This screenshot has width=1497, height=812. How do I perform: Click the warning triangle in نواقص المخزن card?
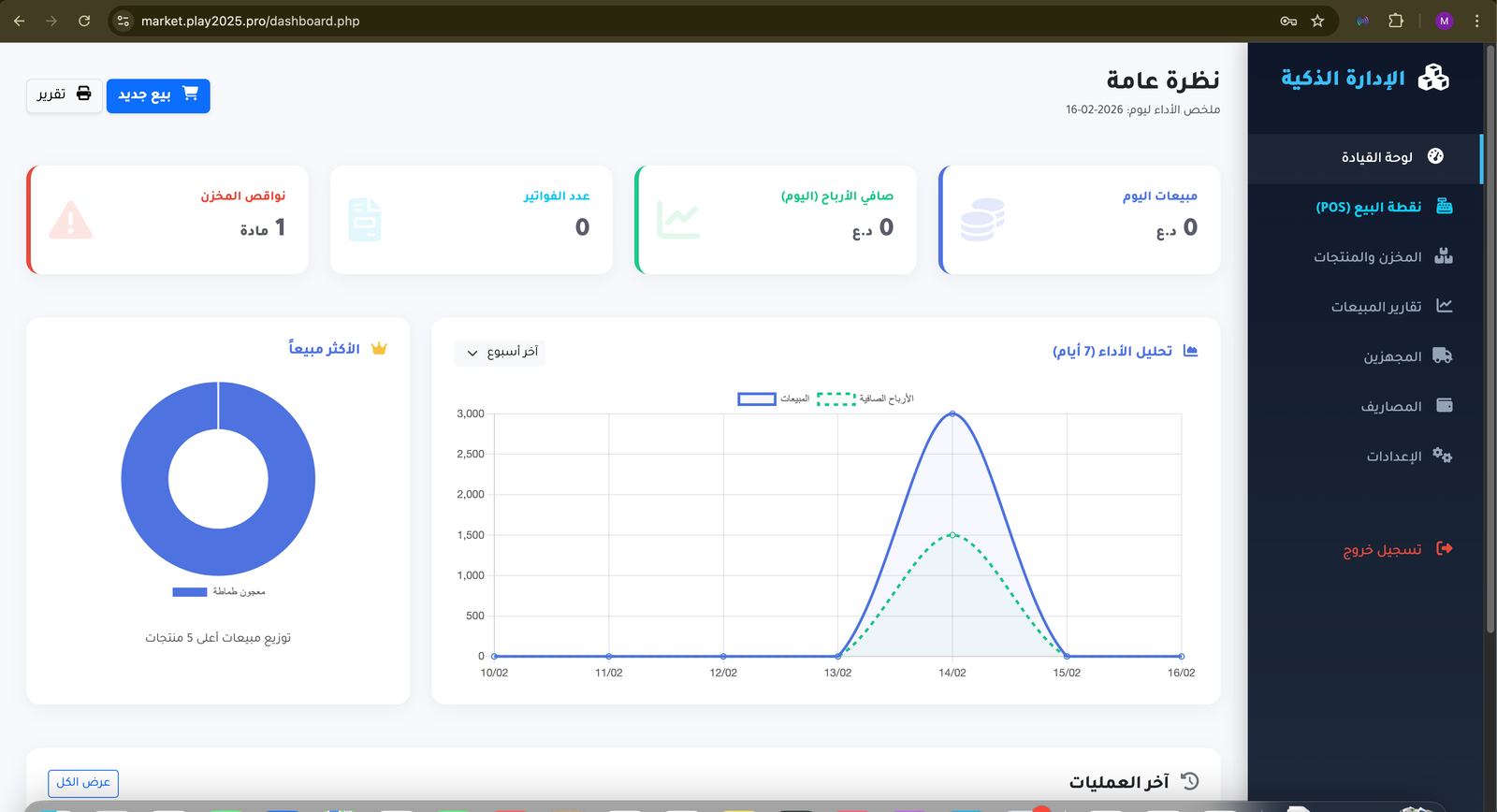(x=70, y=220)
